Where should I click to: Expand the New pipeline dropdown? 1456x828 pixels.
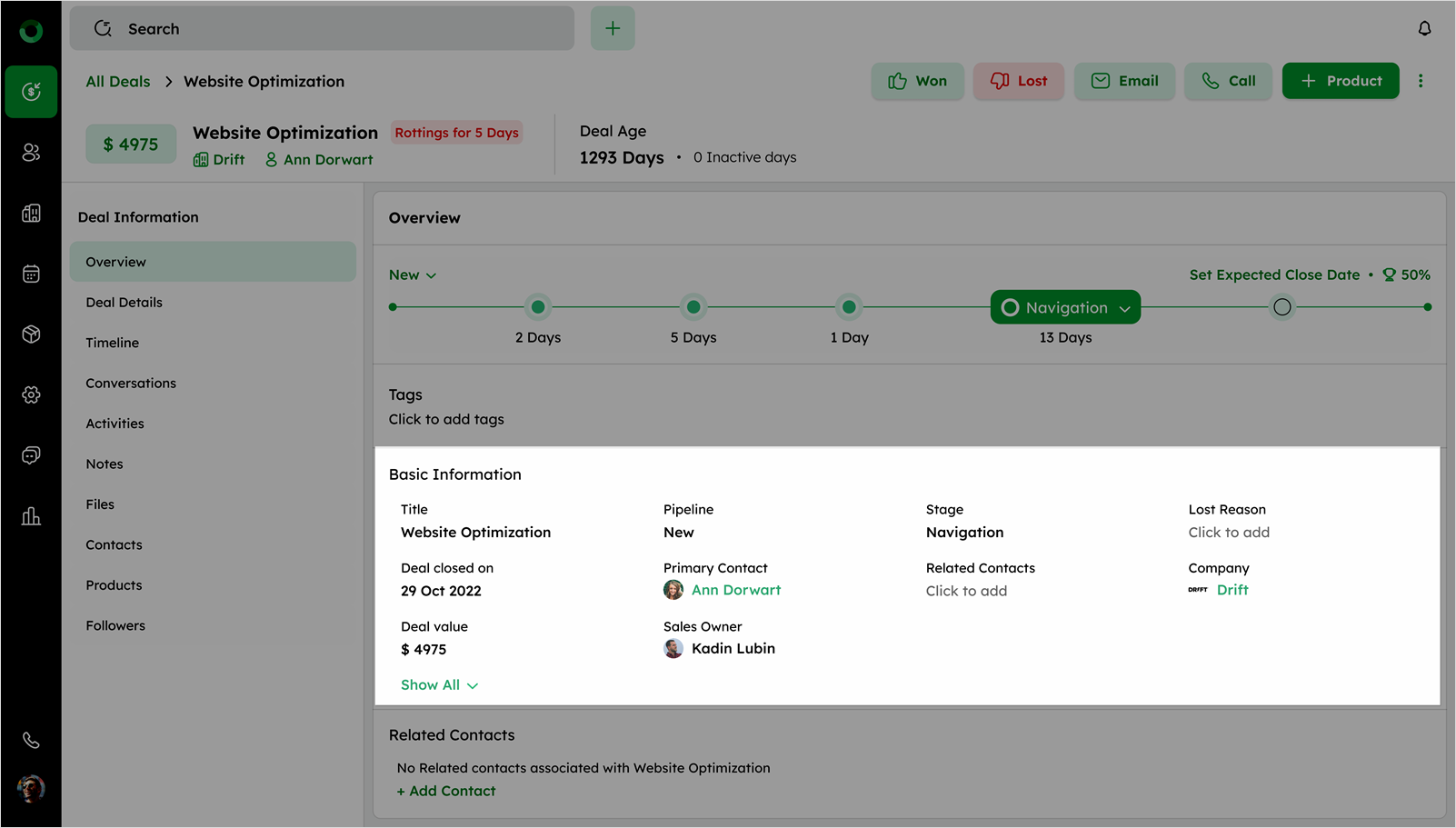(413, 275)
